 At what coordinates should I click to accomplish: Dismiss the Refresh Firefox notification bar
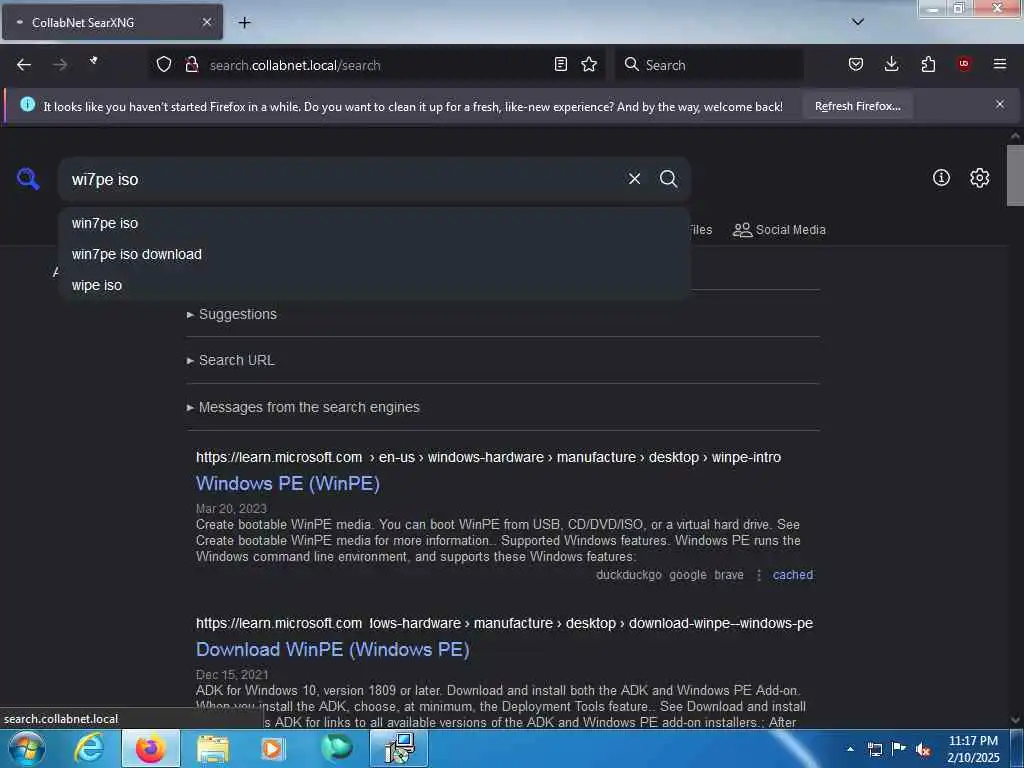1000,104
